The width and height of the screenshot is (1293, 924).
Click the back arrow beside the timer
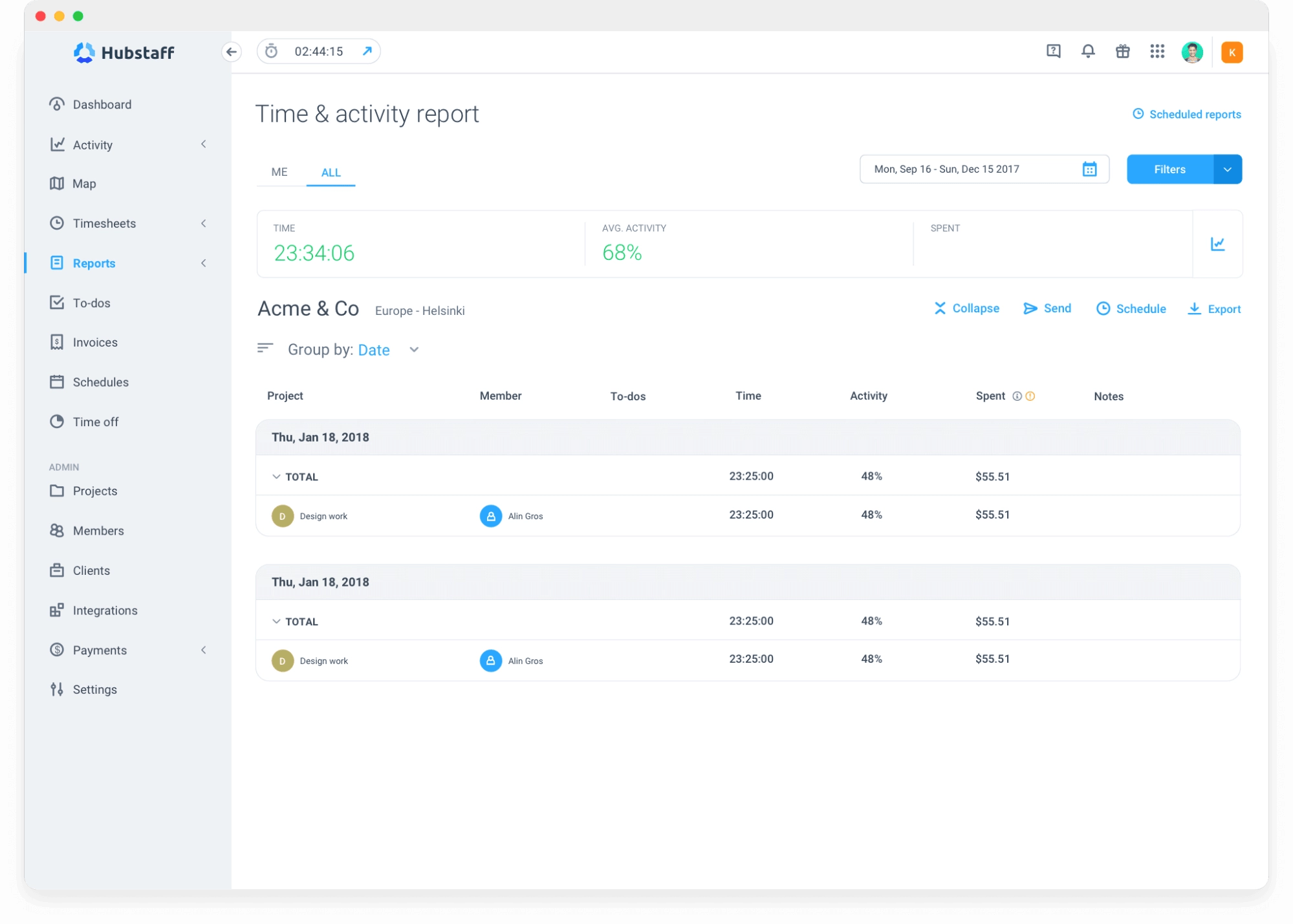click(231, 52)
